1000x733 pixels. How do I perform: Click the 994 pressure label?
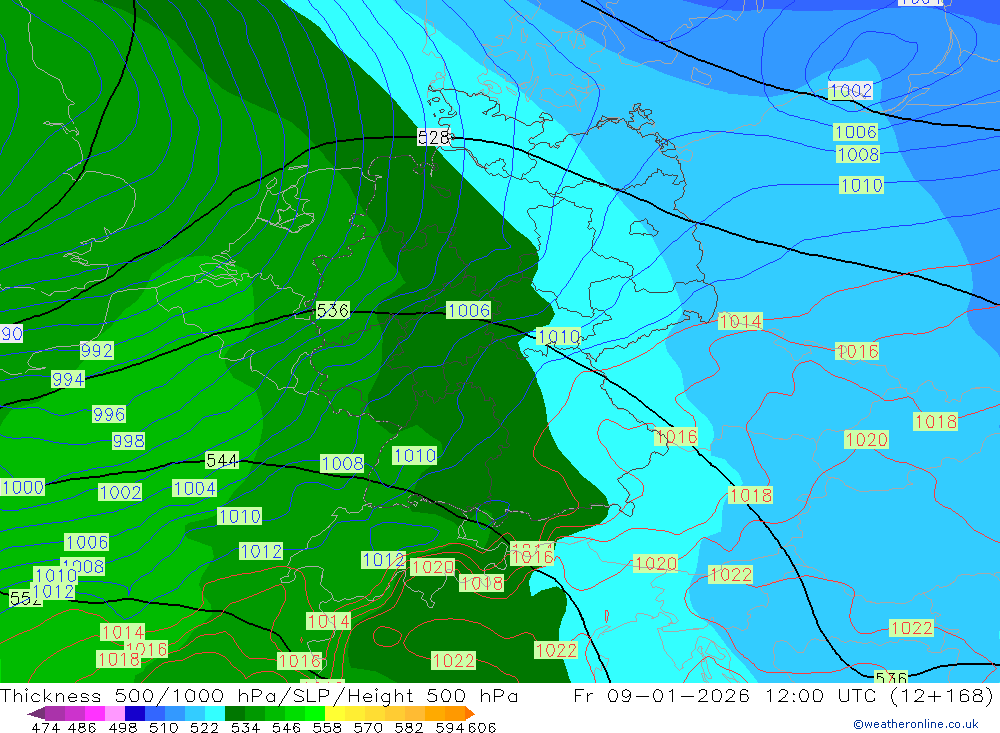(68, 380)
